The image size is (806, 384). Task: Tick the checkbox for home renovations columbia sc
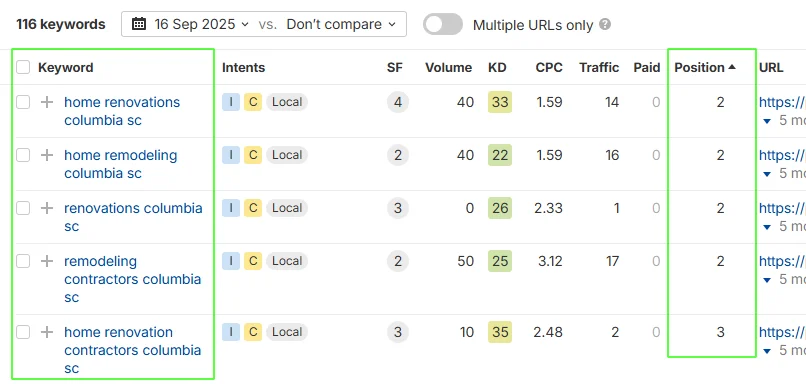(23, 102)
